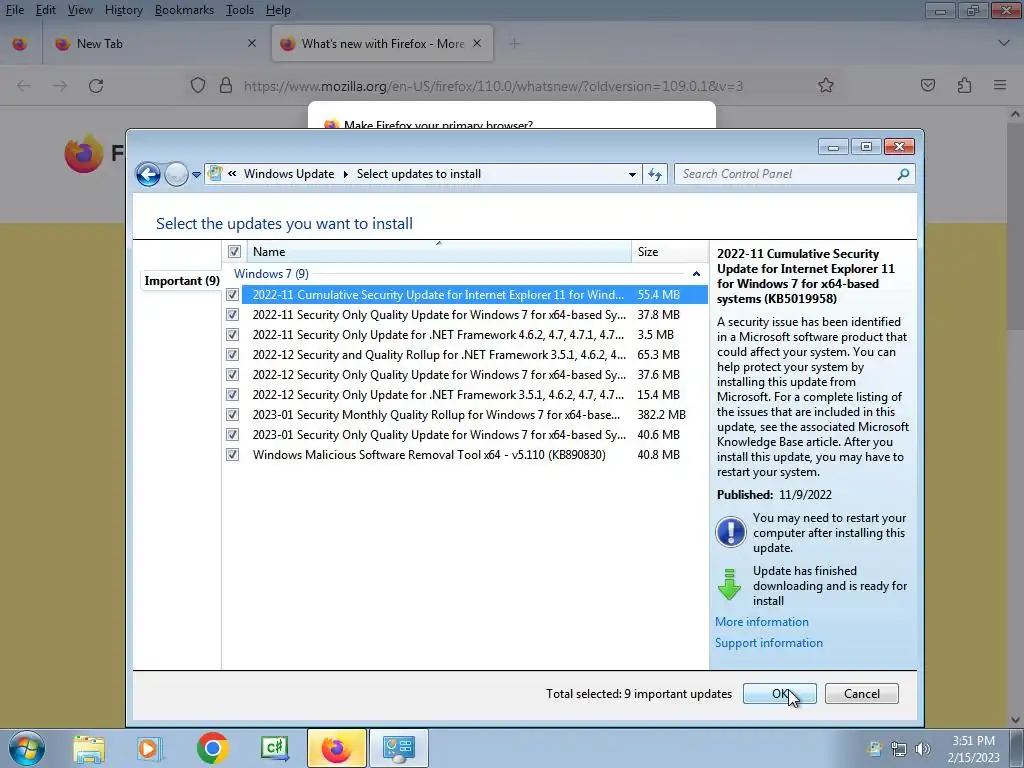Open the Firefox hamburger application menu
This screenshot has height=768, width=1024.
click(999, 86)
